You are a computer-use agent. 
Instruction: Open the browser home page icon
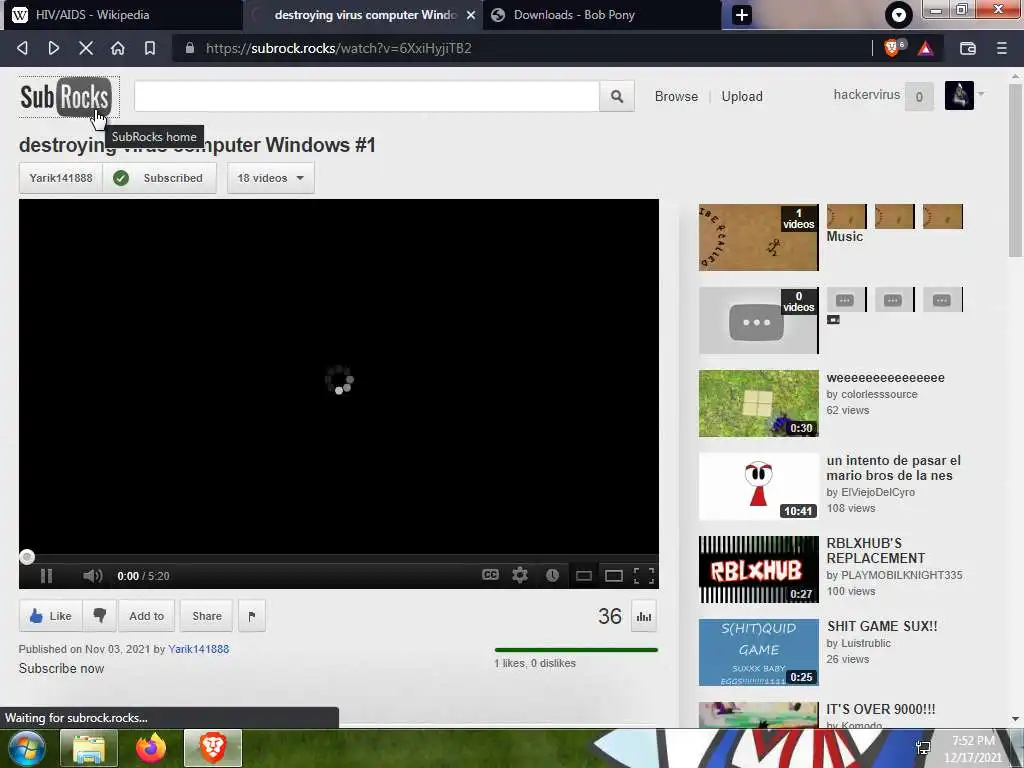118,48
